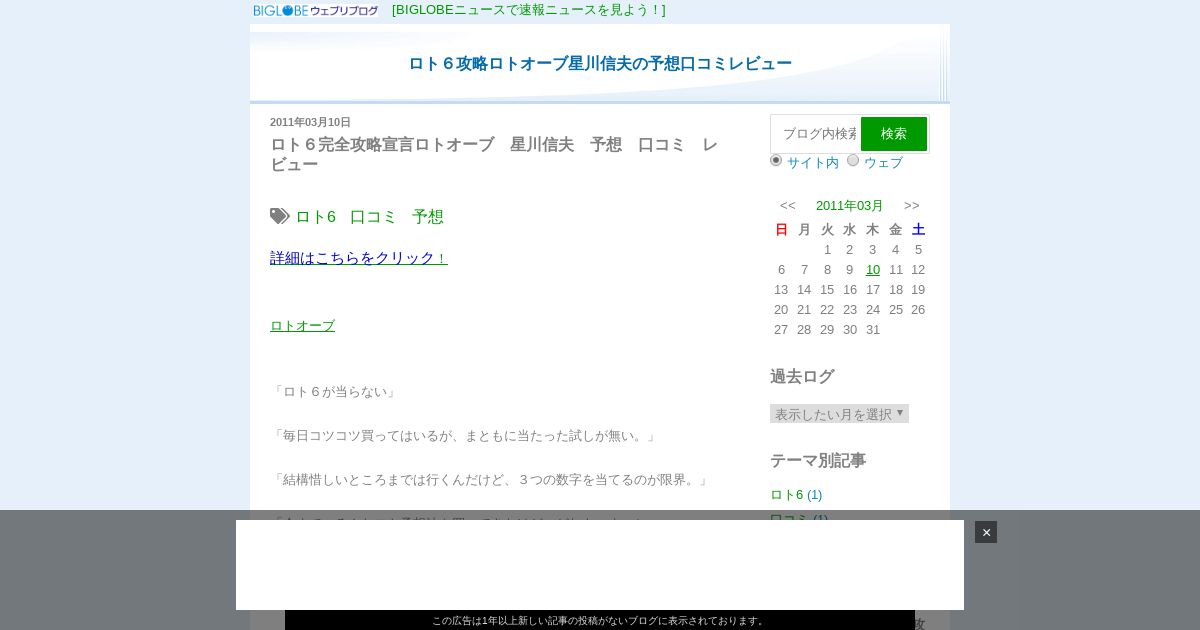Click the 土 Saturday calendar header

tap(918, 230)
